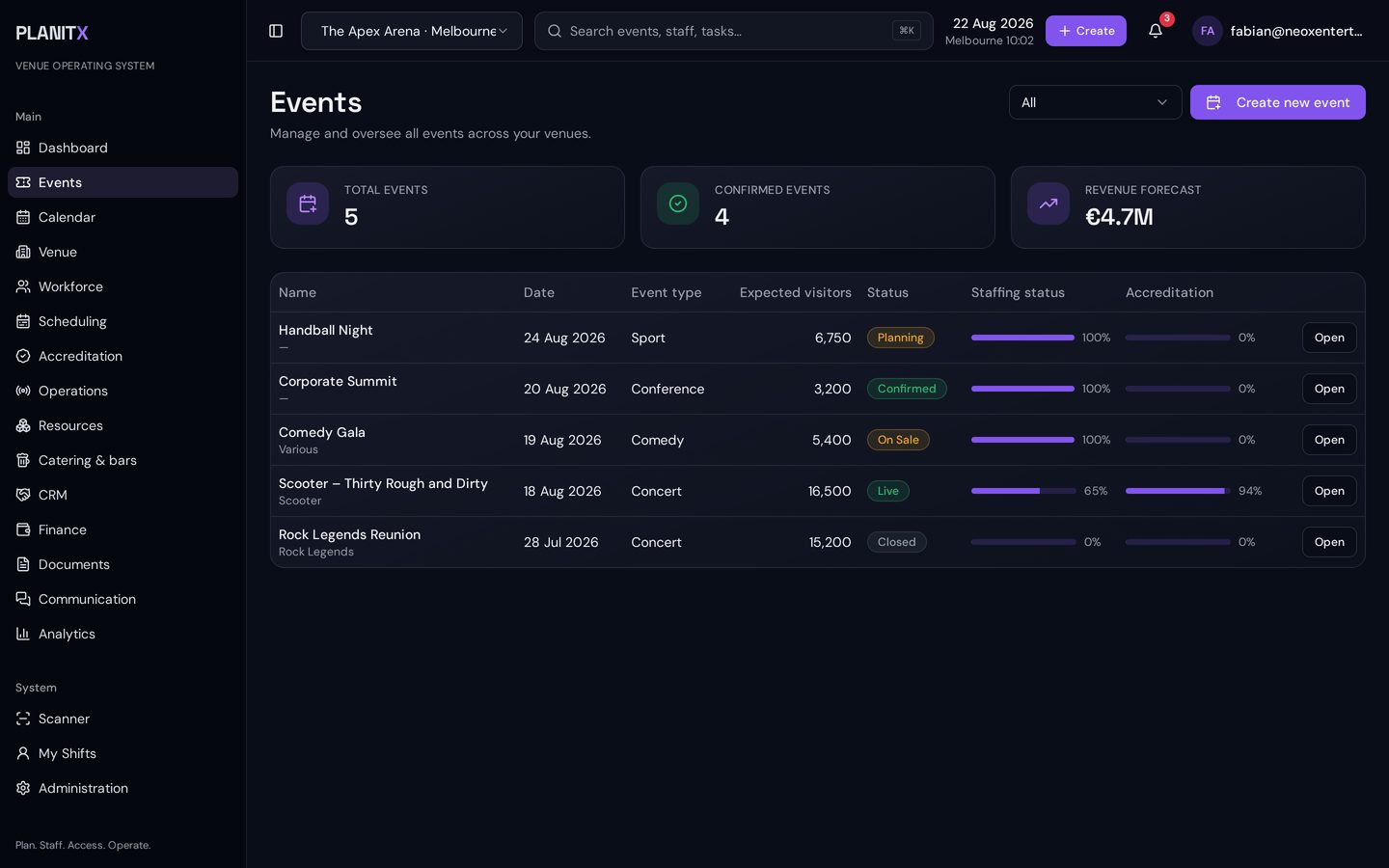This screenshot has height=868, width=1389.
Task: Click the On Sale status badge
Action: 898,440
